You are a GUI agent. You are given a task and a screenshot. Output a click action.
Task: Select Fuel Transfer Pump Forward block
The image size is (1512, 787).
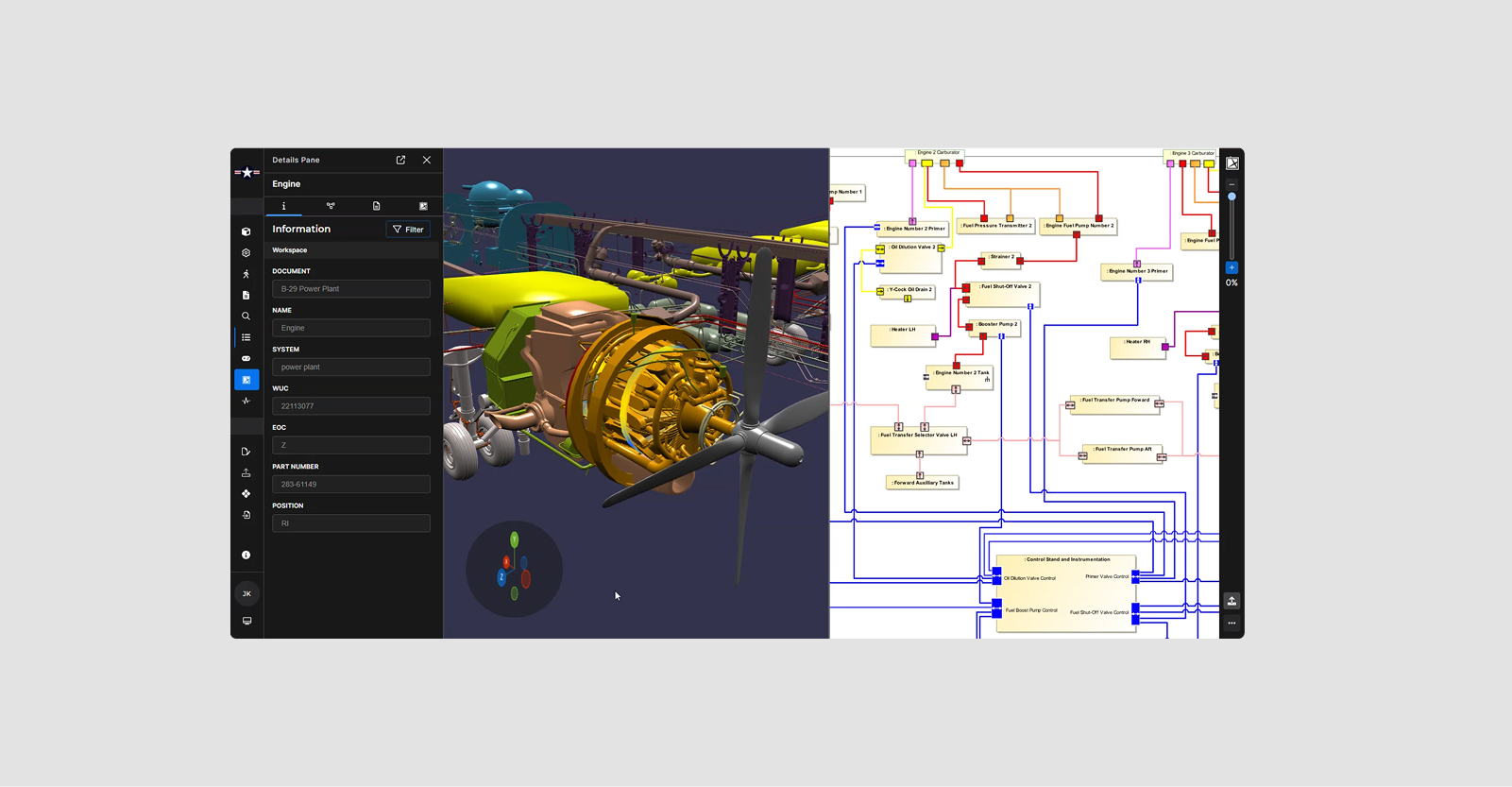1114,404
